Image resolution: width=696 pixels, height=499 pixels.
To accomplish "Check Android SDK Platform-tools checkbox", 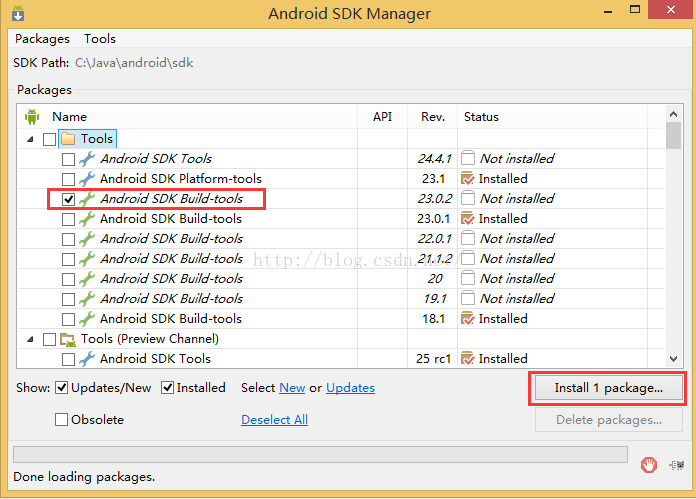I will tap(68, 179).
